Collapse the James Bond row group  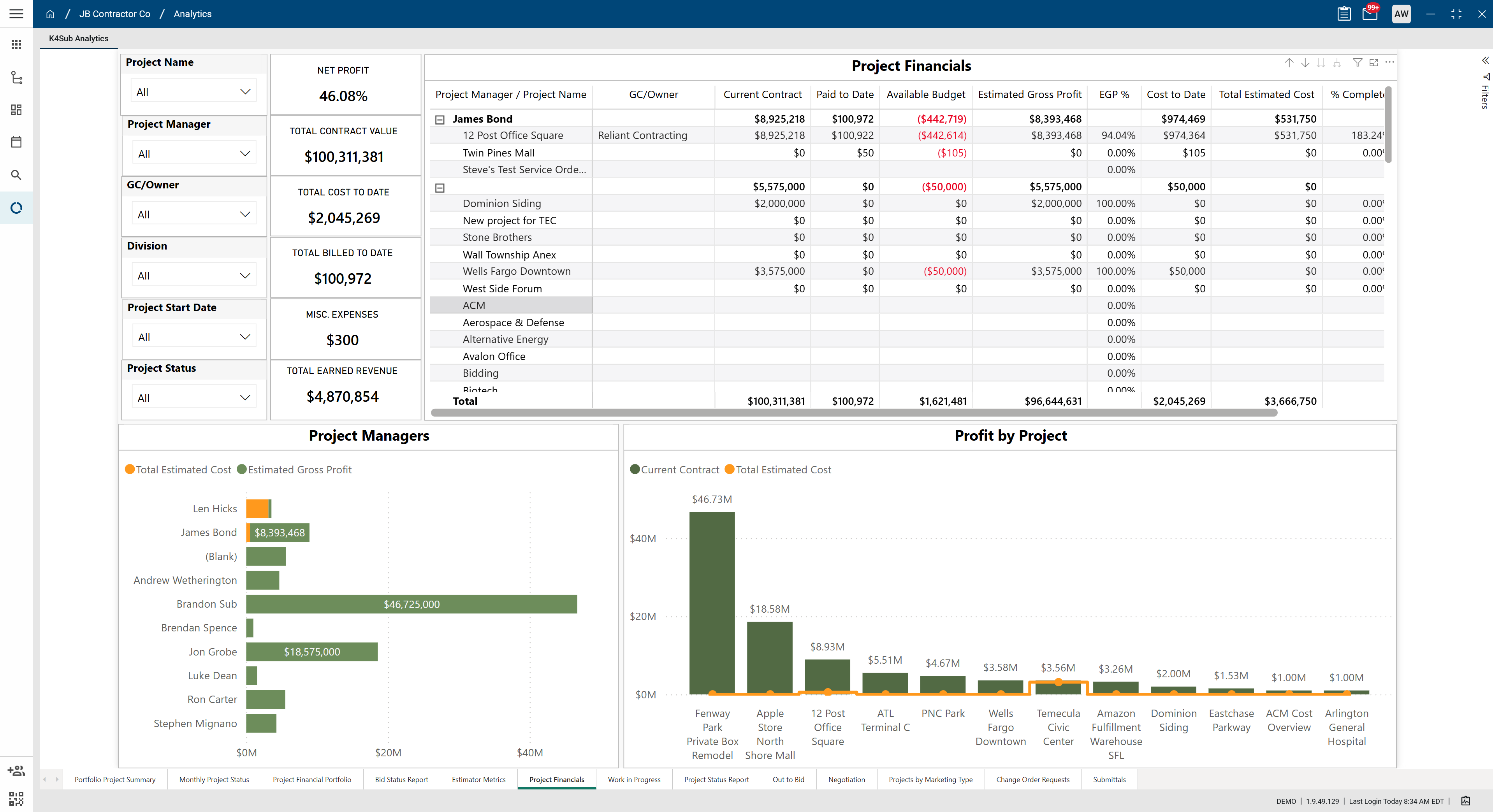(440, 120)
